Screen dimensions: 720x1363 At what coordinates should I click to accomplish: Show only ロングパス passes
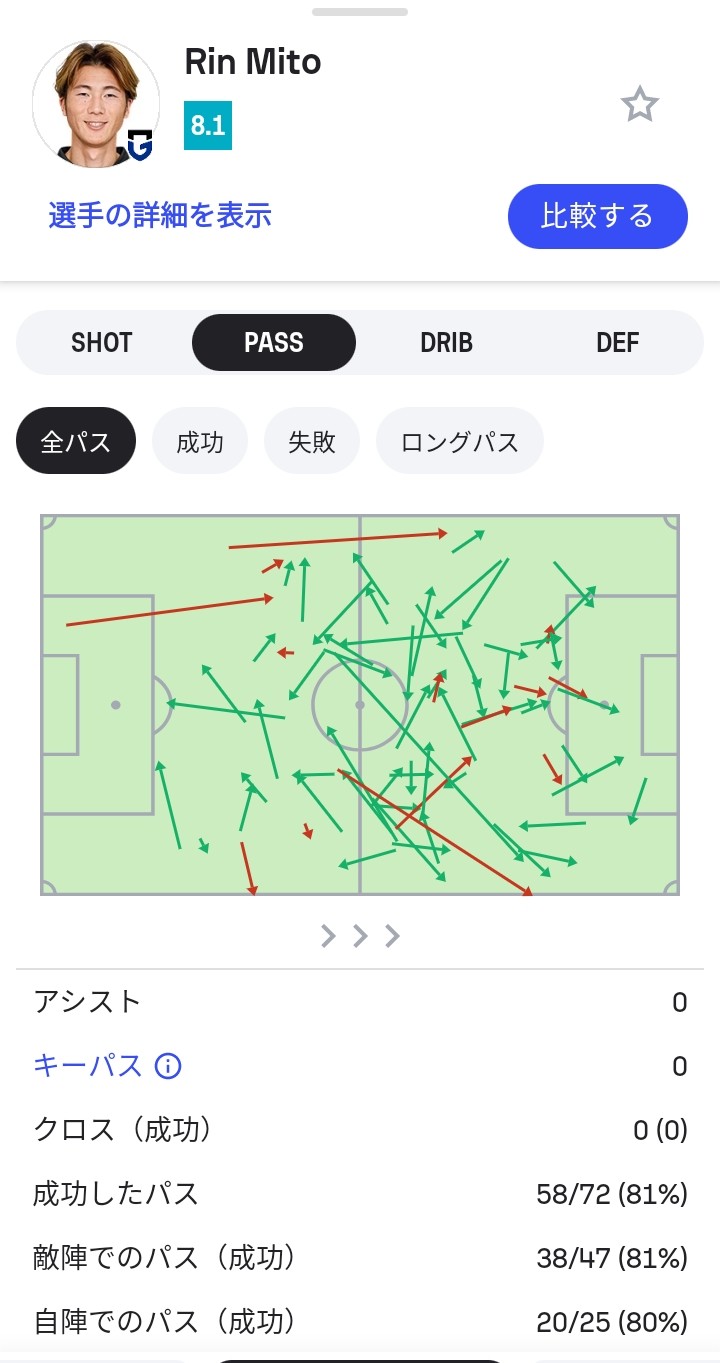[460, 441]
